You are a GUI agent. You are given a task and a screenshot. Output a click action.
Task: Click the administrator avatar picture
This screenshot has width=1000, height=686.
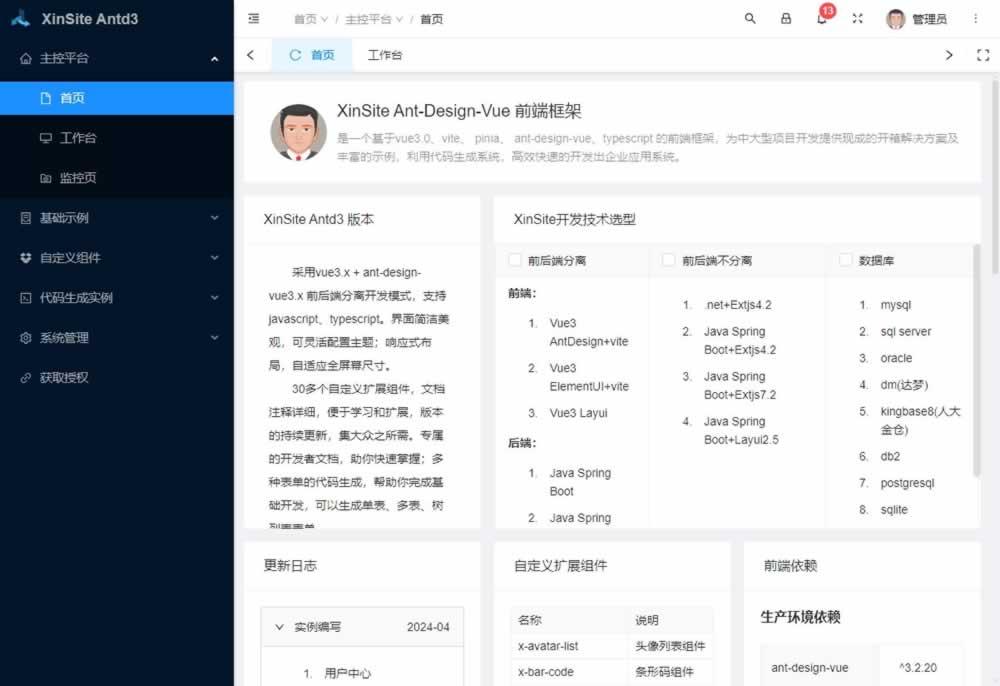click(x=895, y=19)
